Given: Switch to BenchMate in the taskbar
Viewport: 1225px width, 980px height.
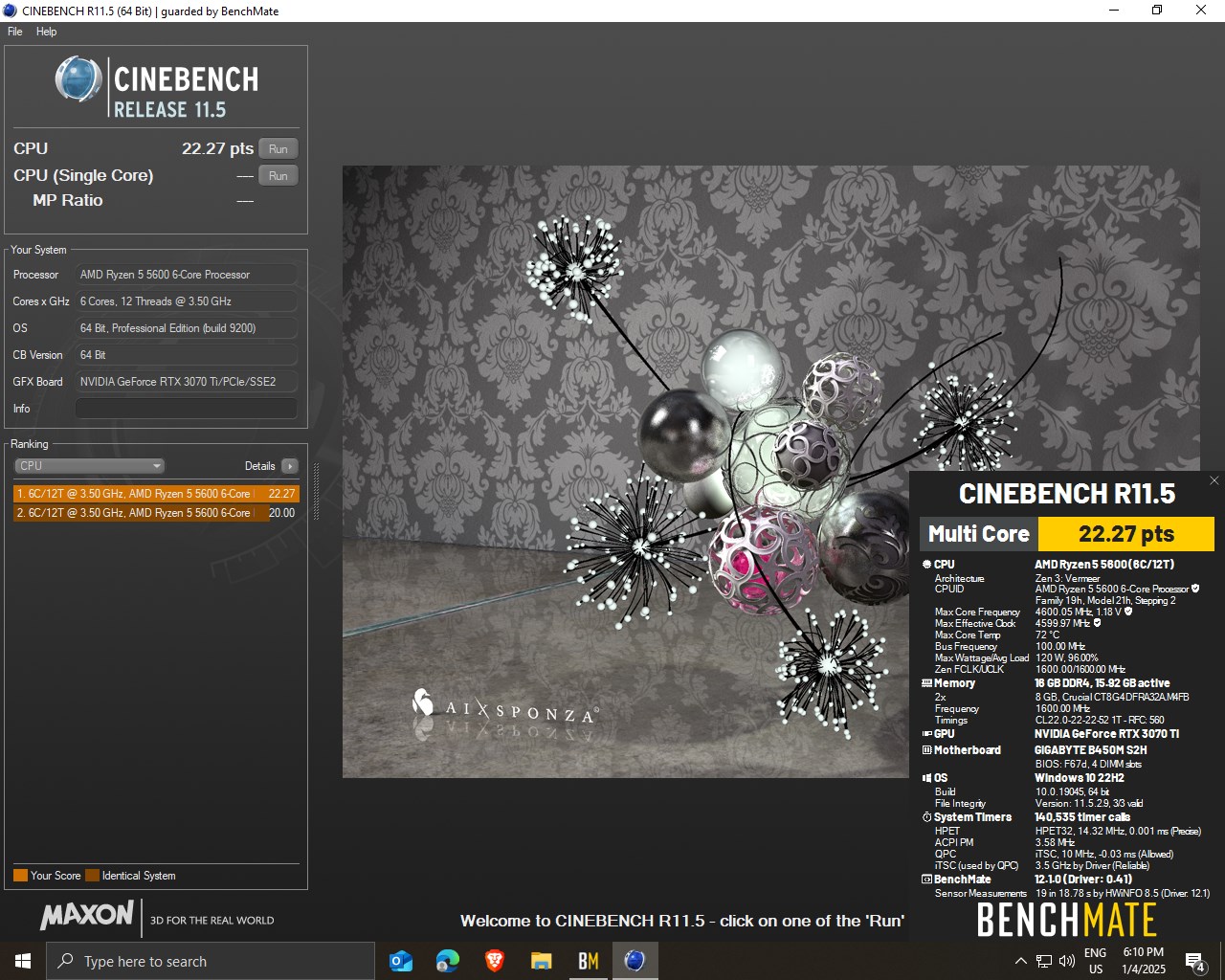Looking at the screenshot, I should tap(588, 961).
